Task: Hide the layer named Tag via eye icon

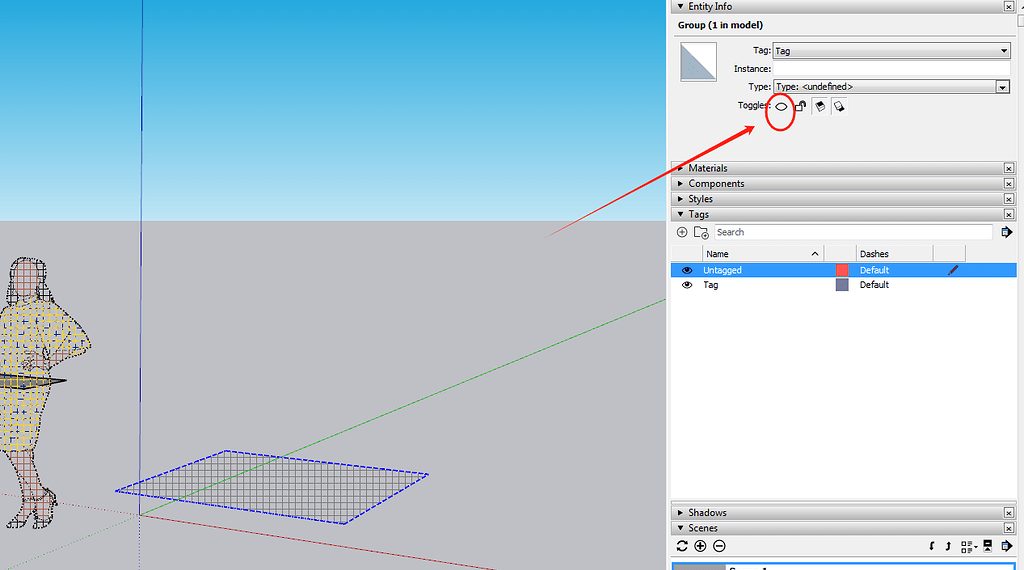Action: click(x=686, y=285)
